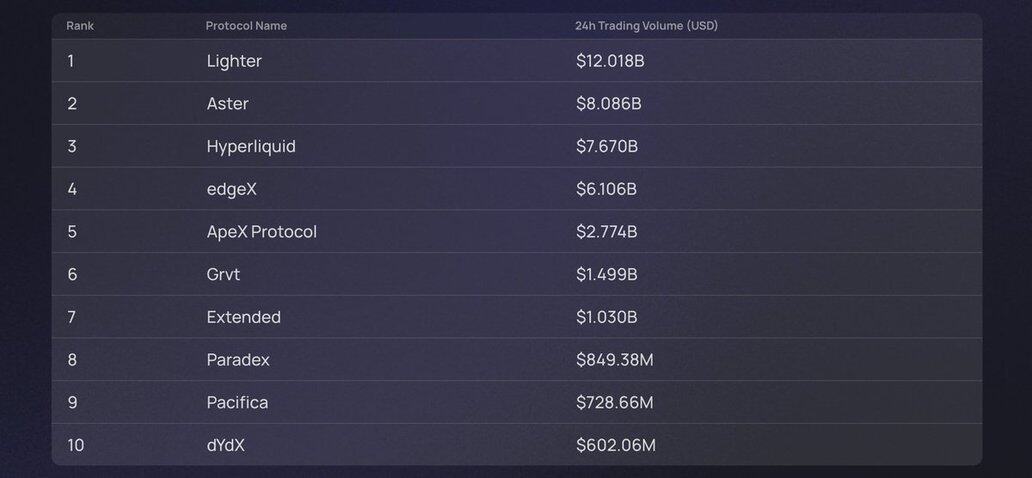Viewport: 1032px width, 478px height.
Task: Open the Hyperliquid protocol entry
Action: tap(251, 147)
